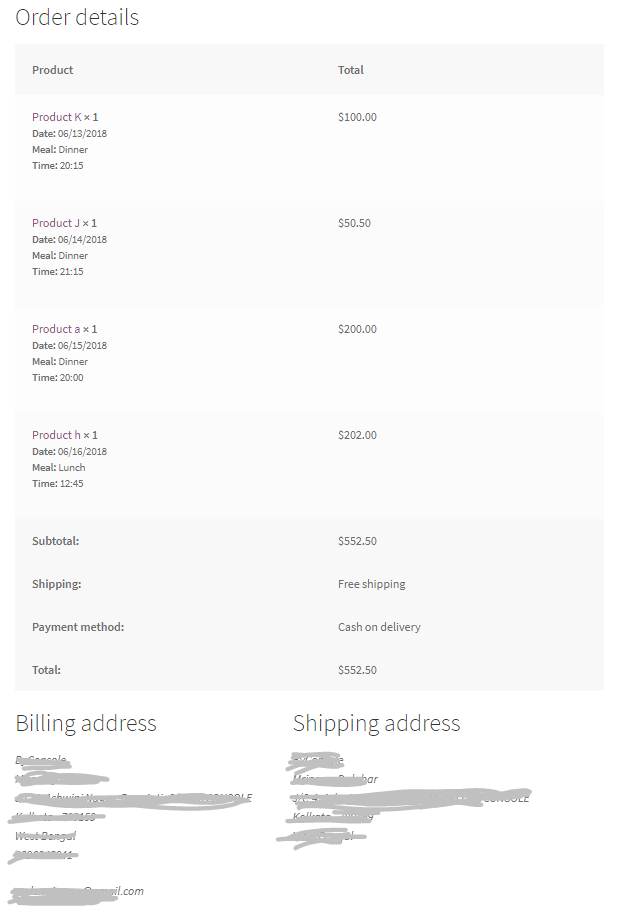Click the date 06/13/2018 under Product K
Viewport: 623px width, 922px height.
[x=82, y=133]
